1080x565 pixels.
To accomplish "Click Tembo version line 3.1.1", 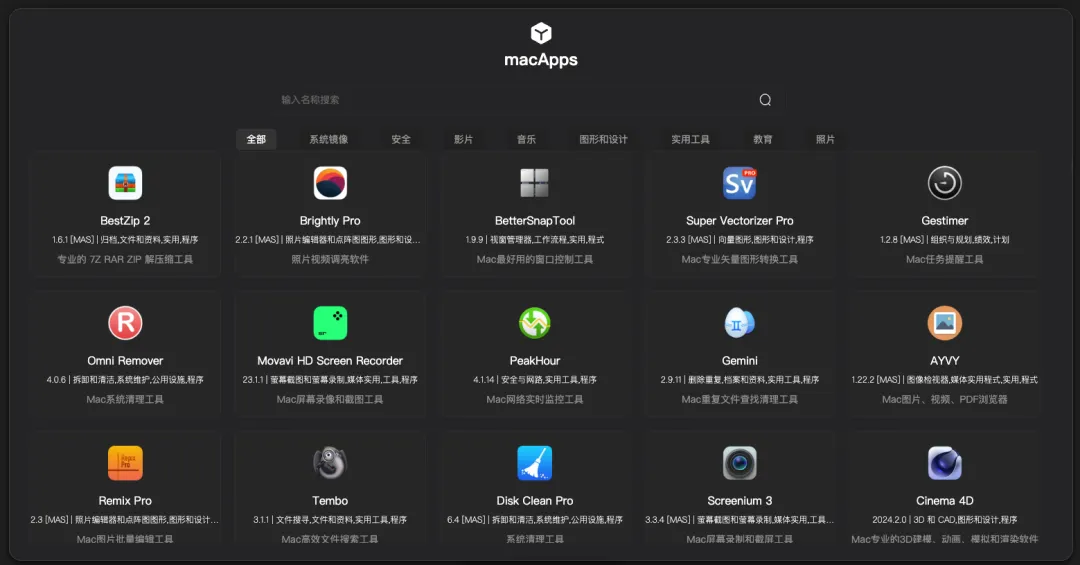I will (330, 520).
